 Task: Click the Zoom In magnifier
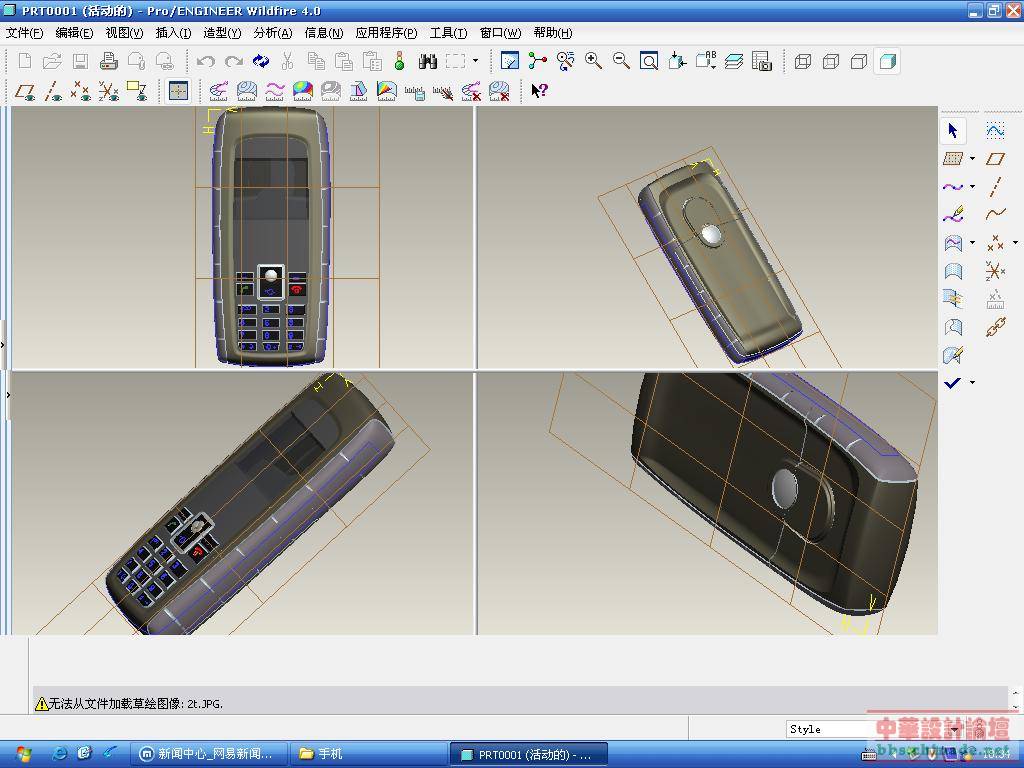tap(593, 61)
